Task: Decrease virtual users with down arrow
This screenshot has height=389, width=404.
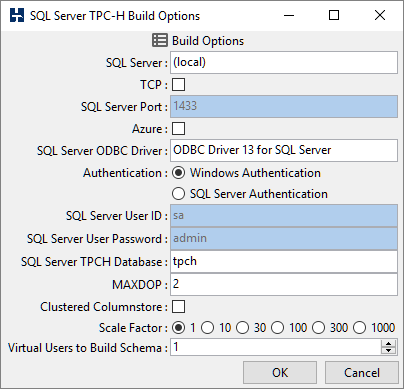Action: [388, 351]
